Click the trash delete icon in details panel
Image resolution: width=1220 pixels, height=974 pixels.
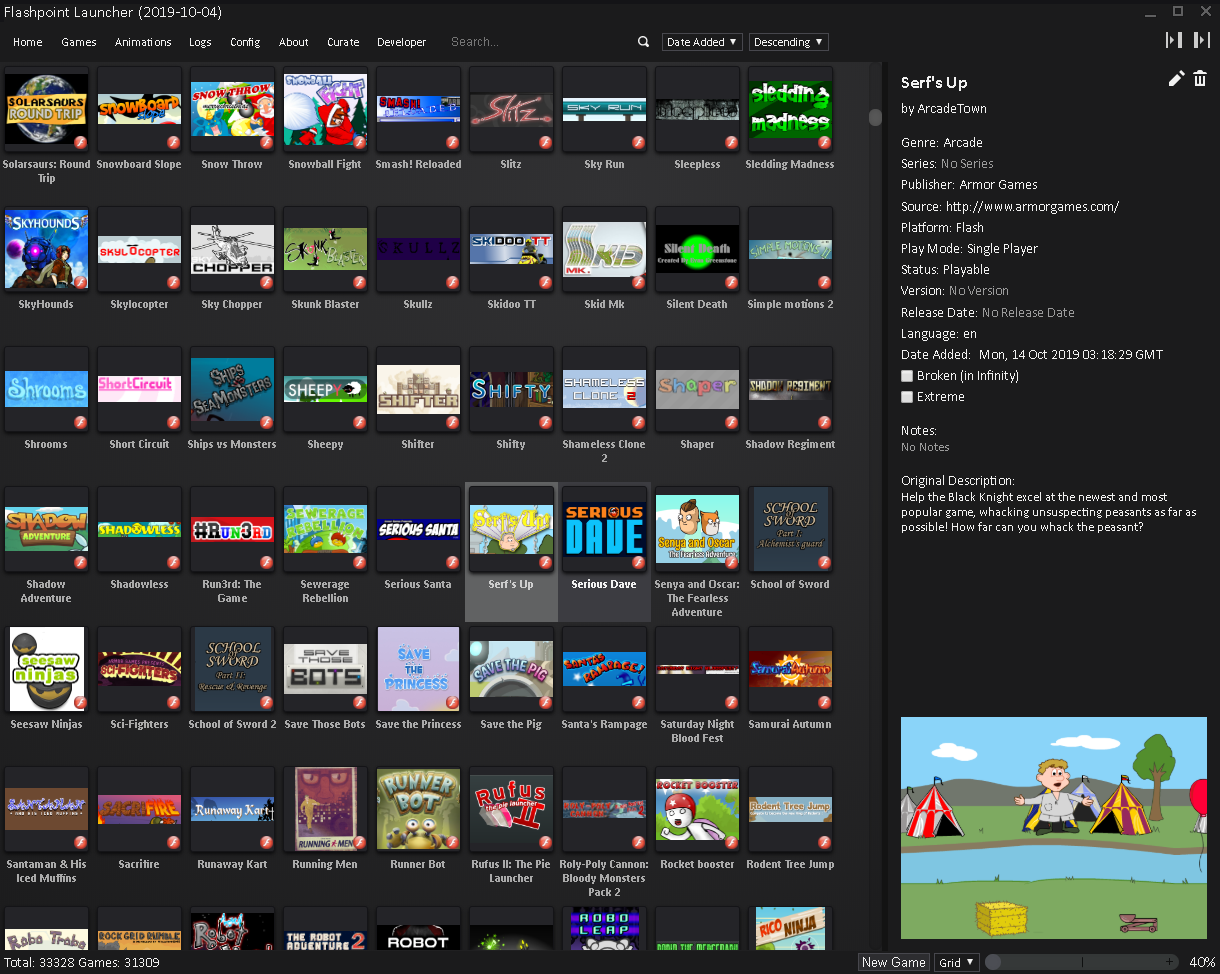click(x=1200, y=79)
